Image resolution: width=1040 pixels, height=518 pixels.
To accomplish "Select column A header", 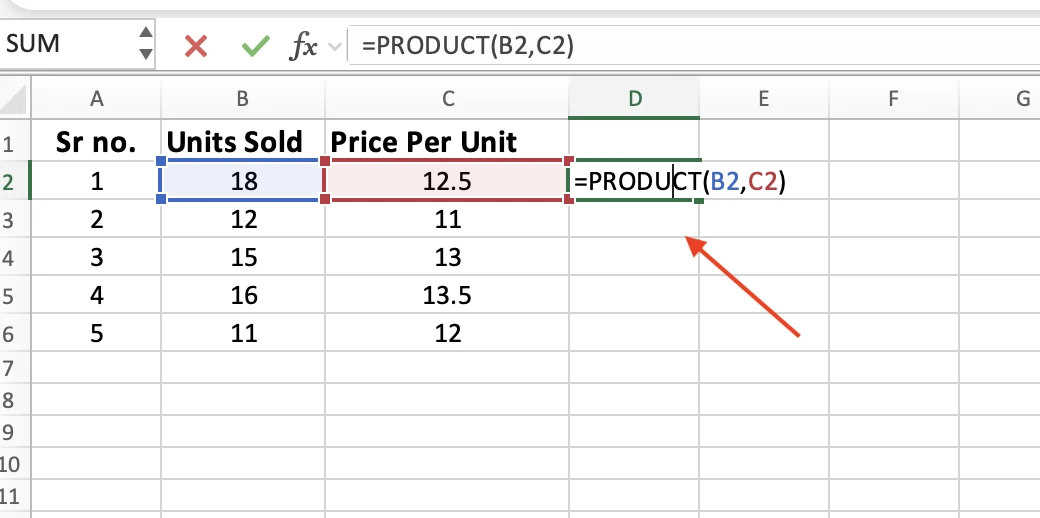I will tap(97, 99).
